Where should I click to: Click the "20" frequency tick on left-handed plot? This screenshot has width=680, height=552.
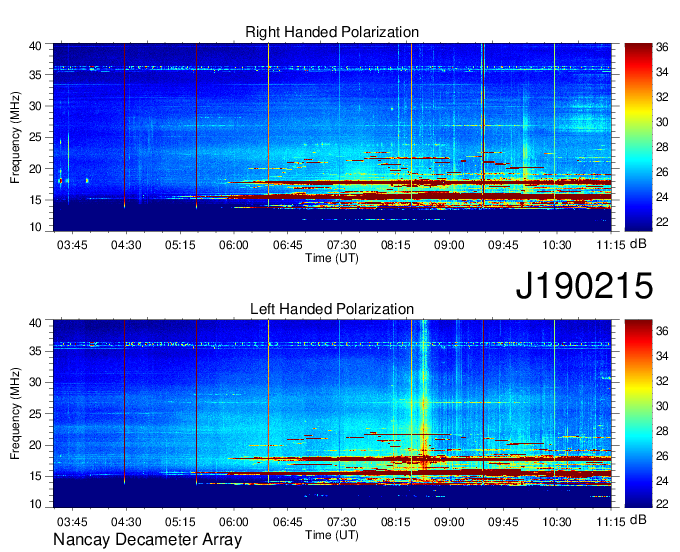pyautogui.click(x=35, y=445)
